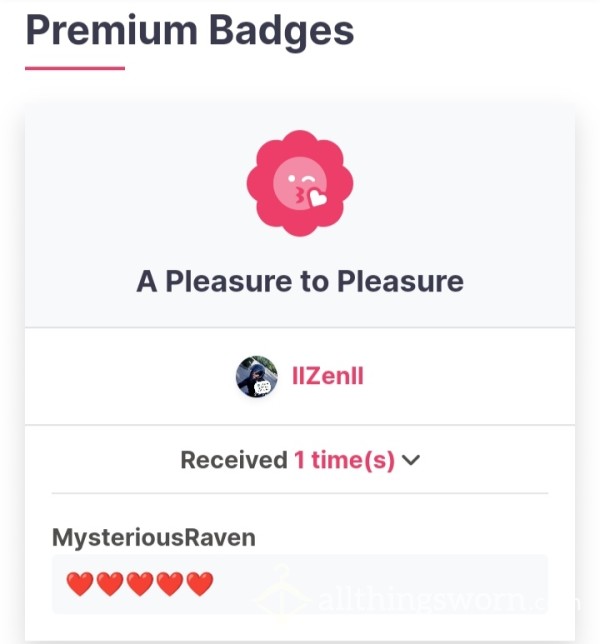Image resolution: width=600 pixels, height=644 pixels.
Task: Click the middle red heart emoji
Action: [x=140, y=584]
